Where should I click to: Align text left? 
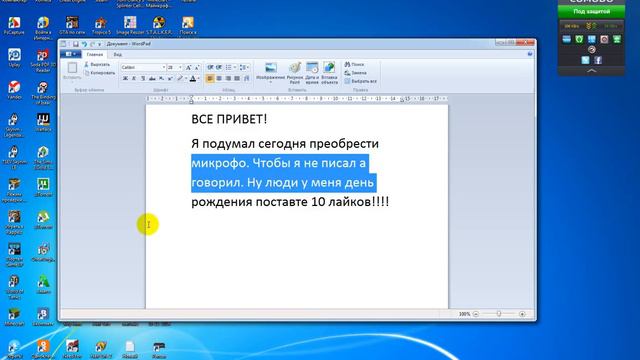click(210, 78)
